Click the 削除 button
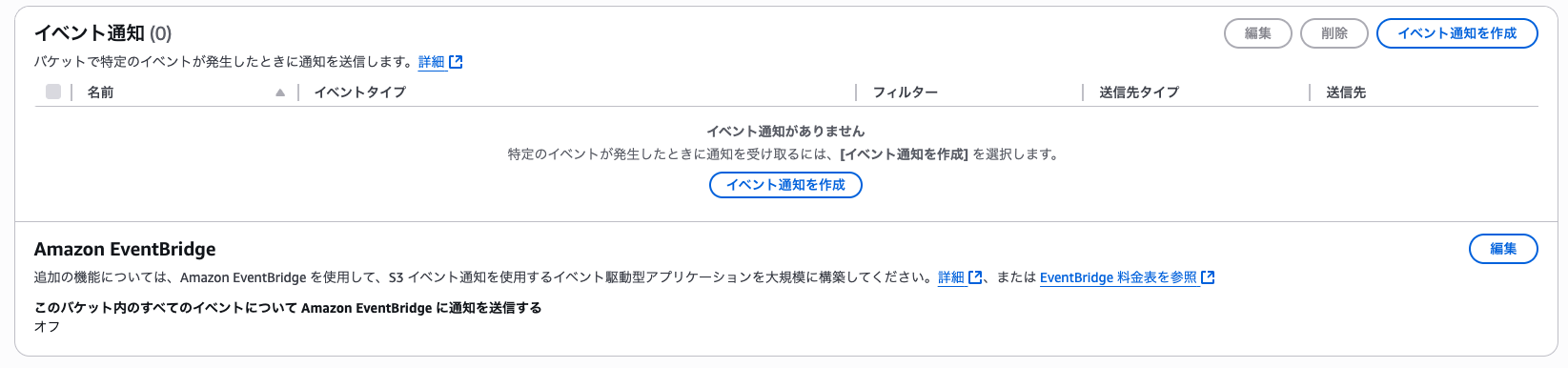Image resolution: width=1568 pixels, height=368 pixels. click(x=1334, y=33)
